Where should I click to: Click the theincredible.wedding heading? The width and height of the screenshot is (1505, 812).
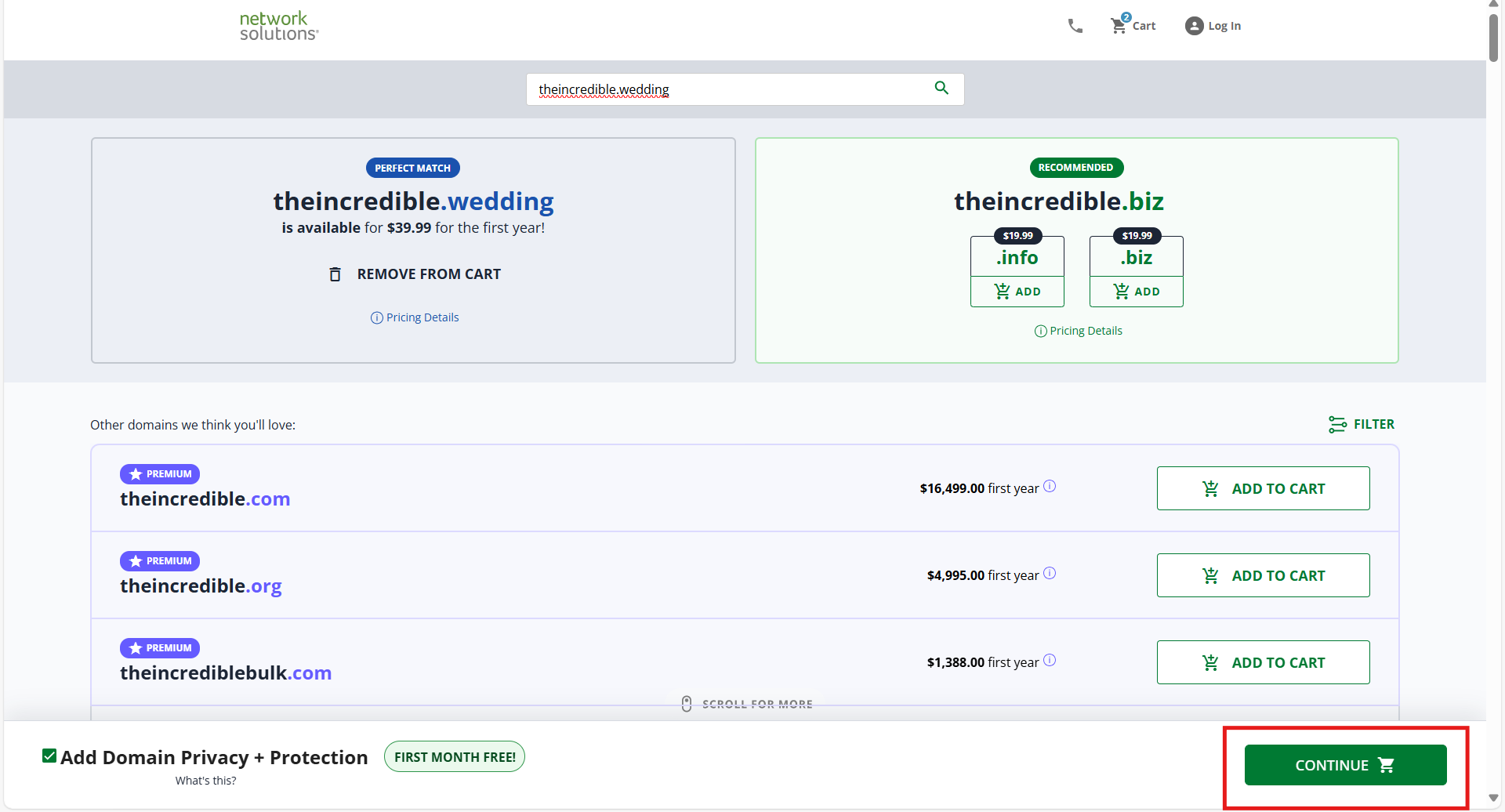coord(413,201)
